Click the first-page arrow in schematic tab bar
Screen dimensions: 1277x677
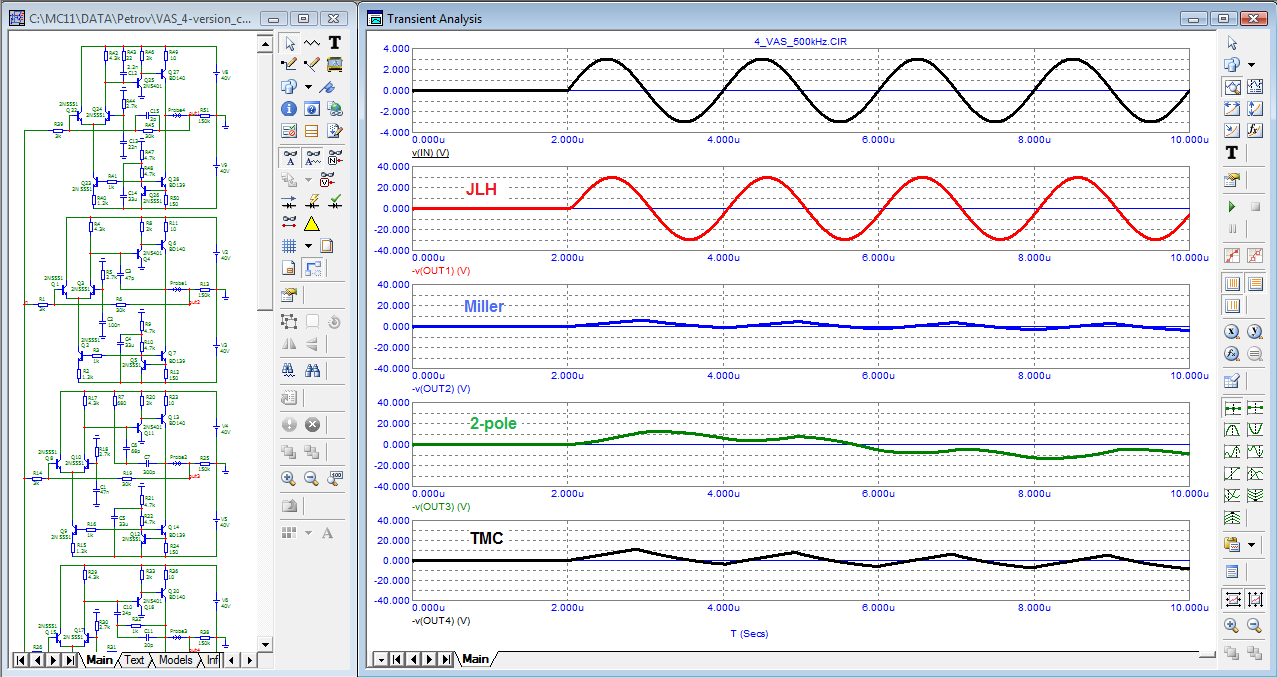(20, 660)
